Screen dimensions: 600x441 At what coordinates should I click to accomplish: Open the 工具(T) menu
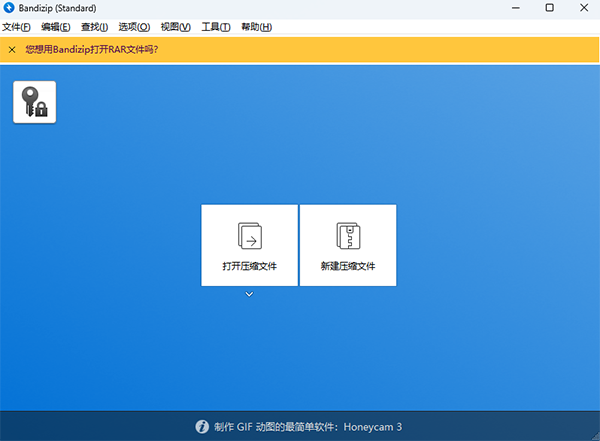216,27
